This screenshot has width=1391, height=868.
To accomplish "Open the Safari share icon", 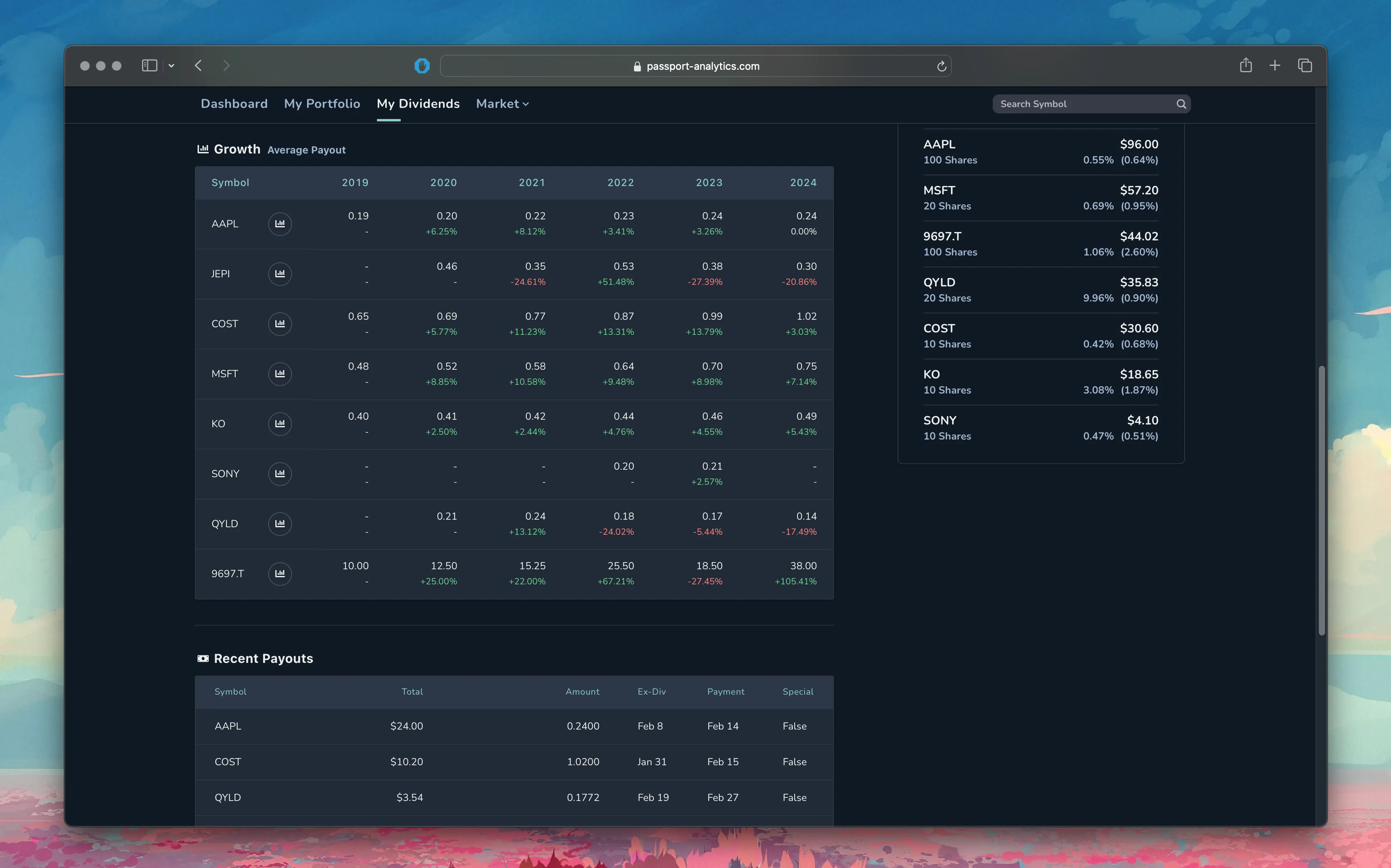I will pos(1245,65).
